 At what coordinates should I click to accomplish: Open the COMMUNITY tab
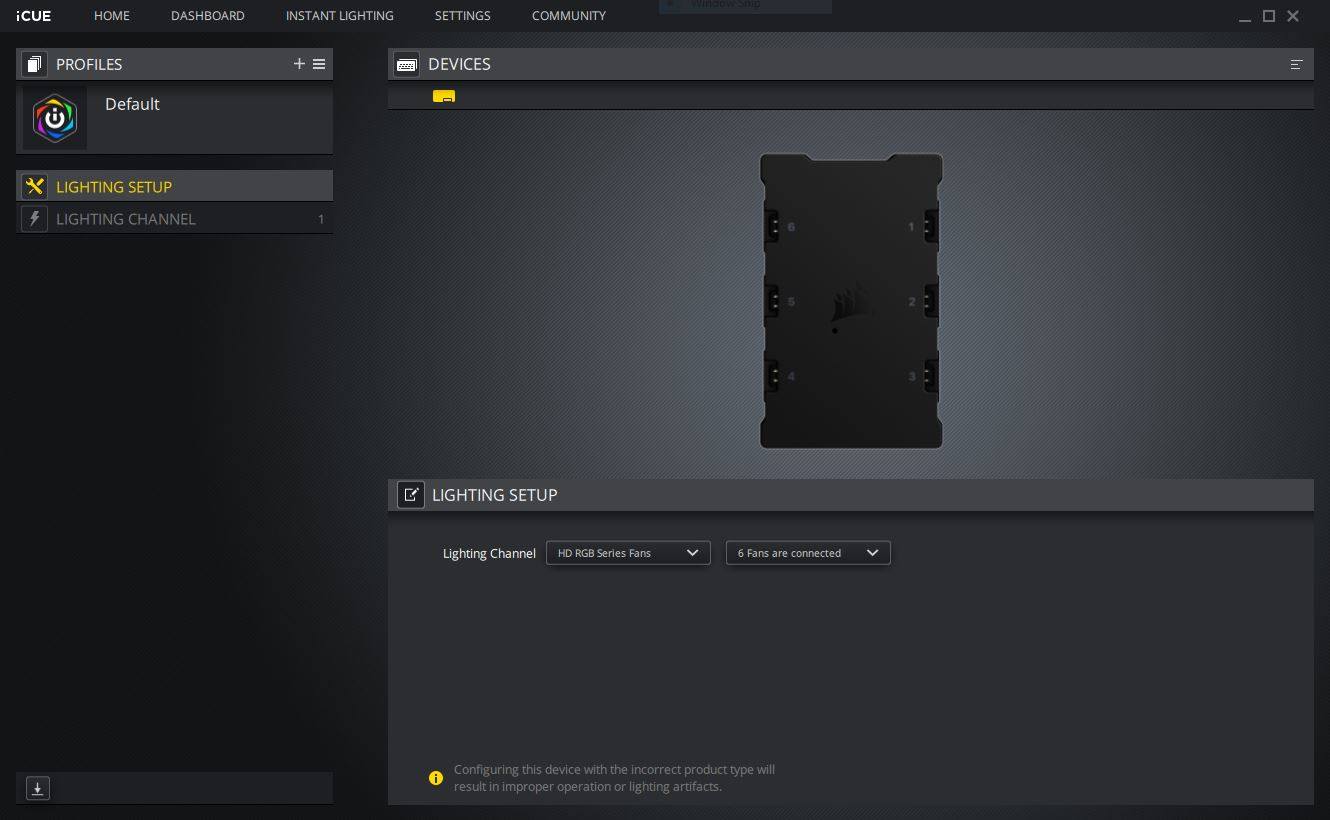point(569,16)
